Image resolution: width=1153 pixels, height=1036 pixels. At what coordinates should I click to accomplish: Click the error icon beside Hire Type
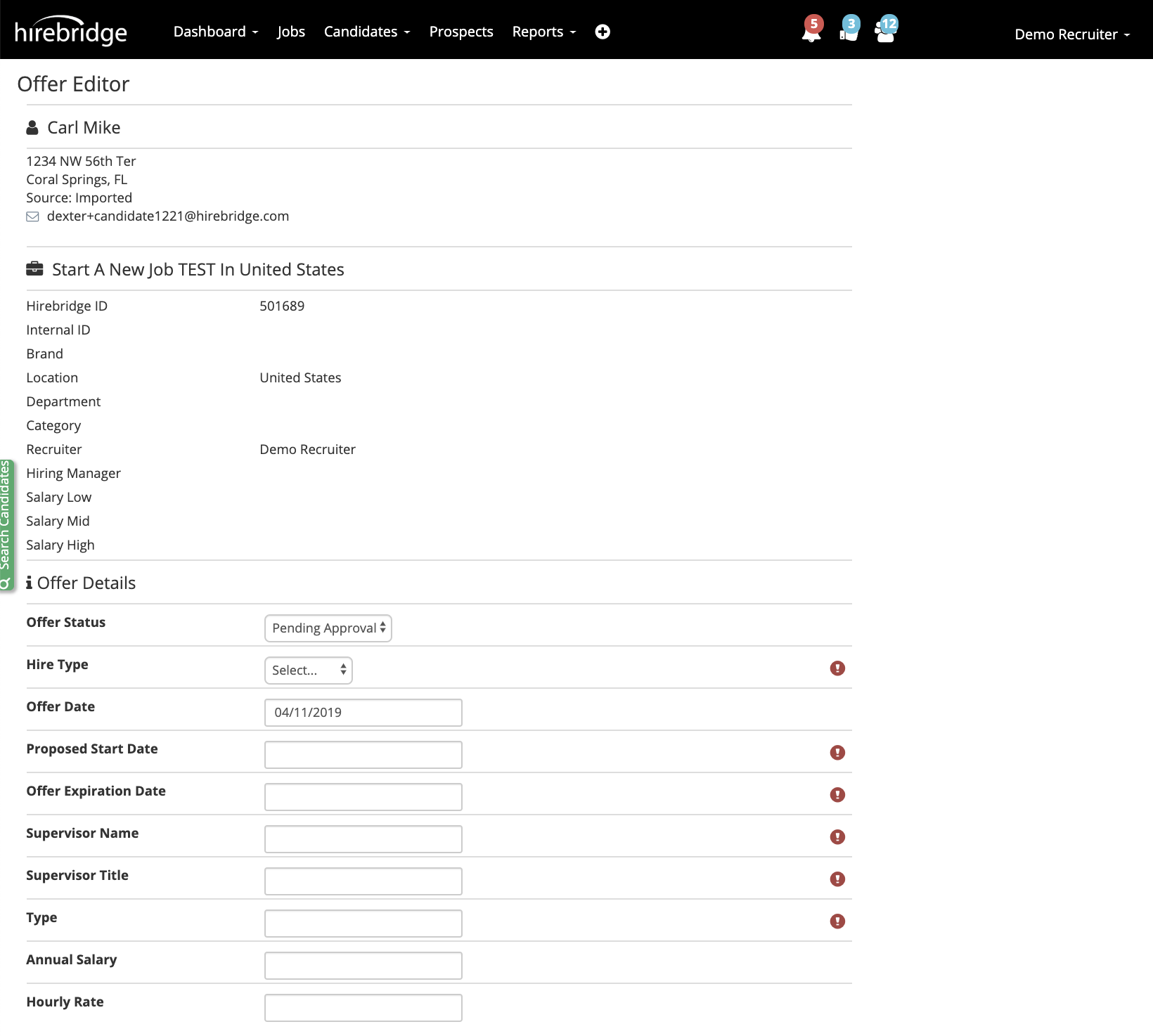pyautogui.click(x=837, y=668)
